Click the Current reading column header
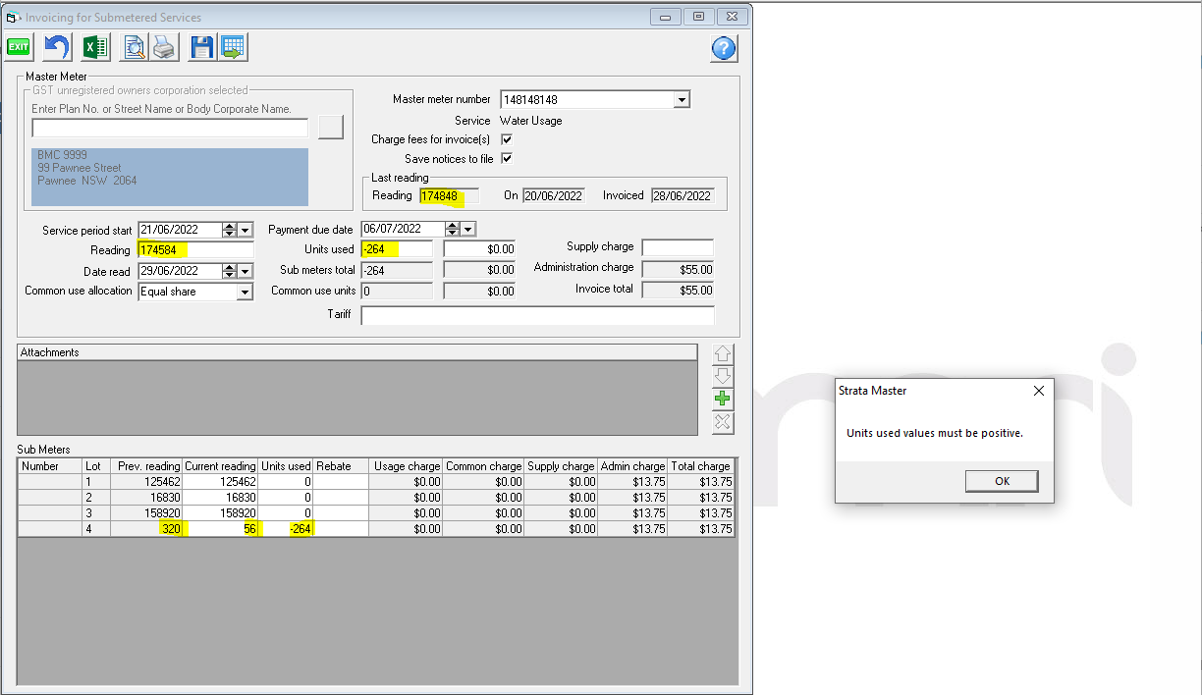 pos(221,466)
